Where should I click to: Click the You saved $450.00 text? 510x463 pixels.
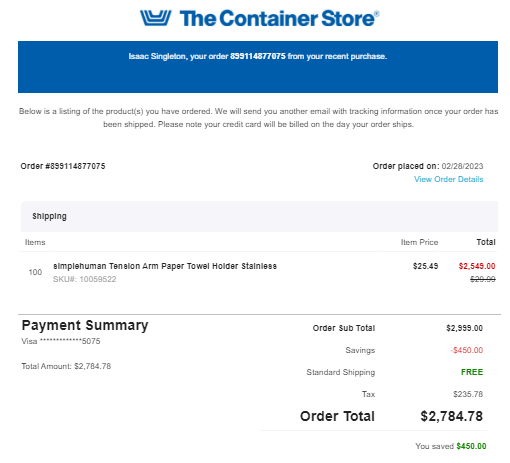point(451,446)
